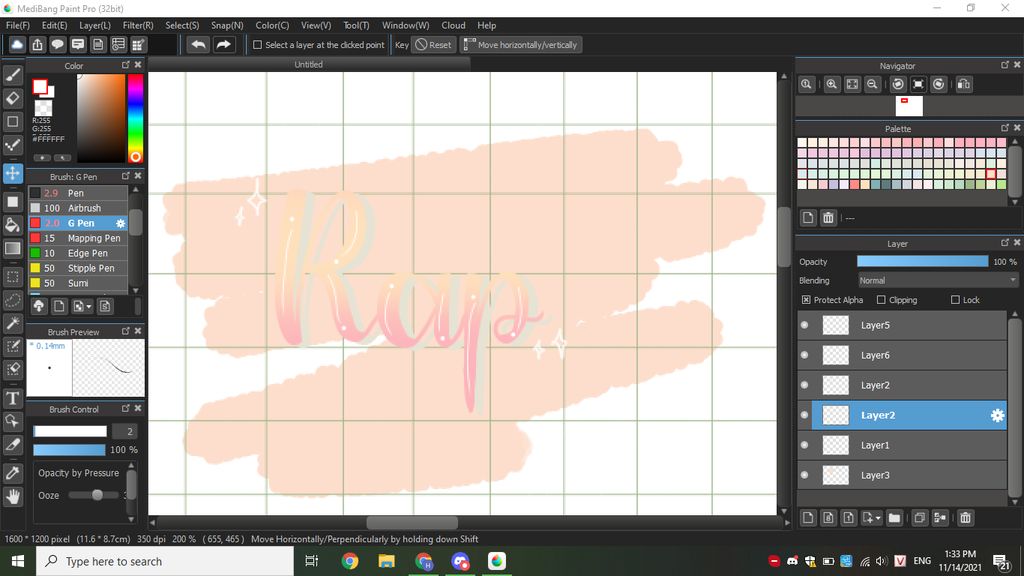Image resolution: width=1024 pixels, height=576 pixels.
Task: Delete layer with trash icon
Action: tap(965, 518)
